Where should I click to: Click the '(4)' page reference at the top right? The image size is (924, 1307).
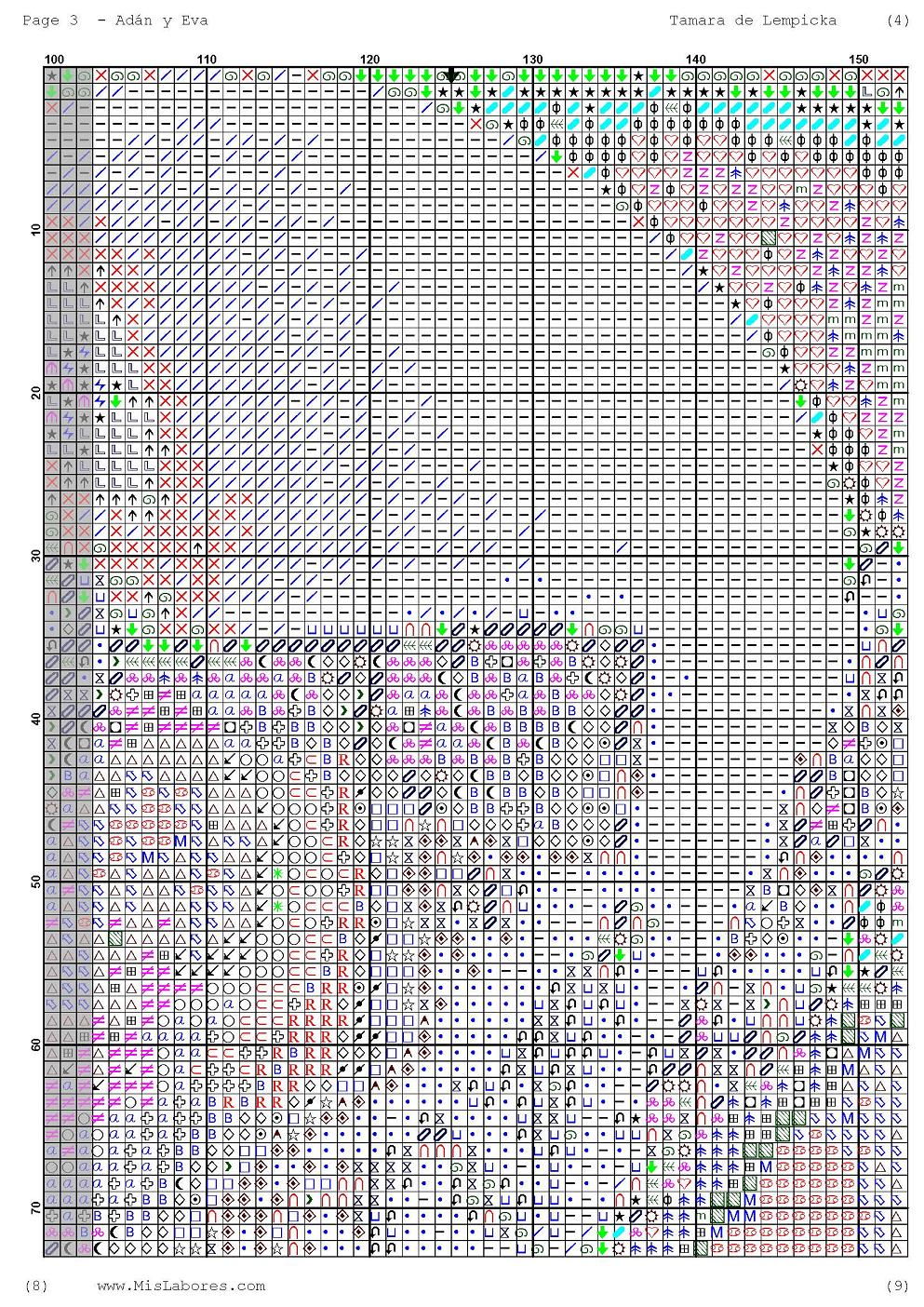pos(898,20)
